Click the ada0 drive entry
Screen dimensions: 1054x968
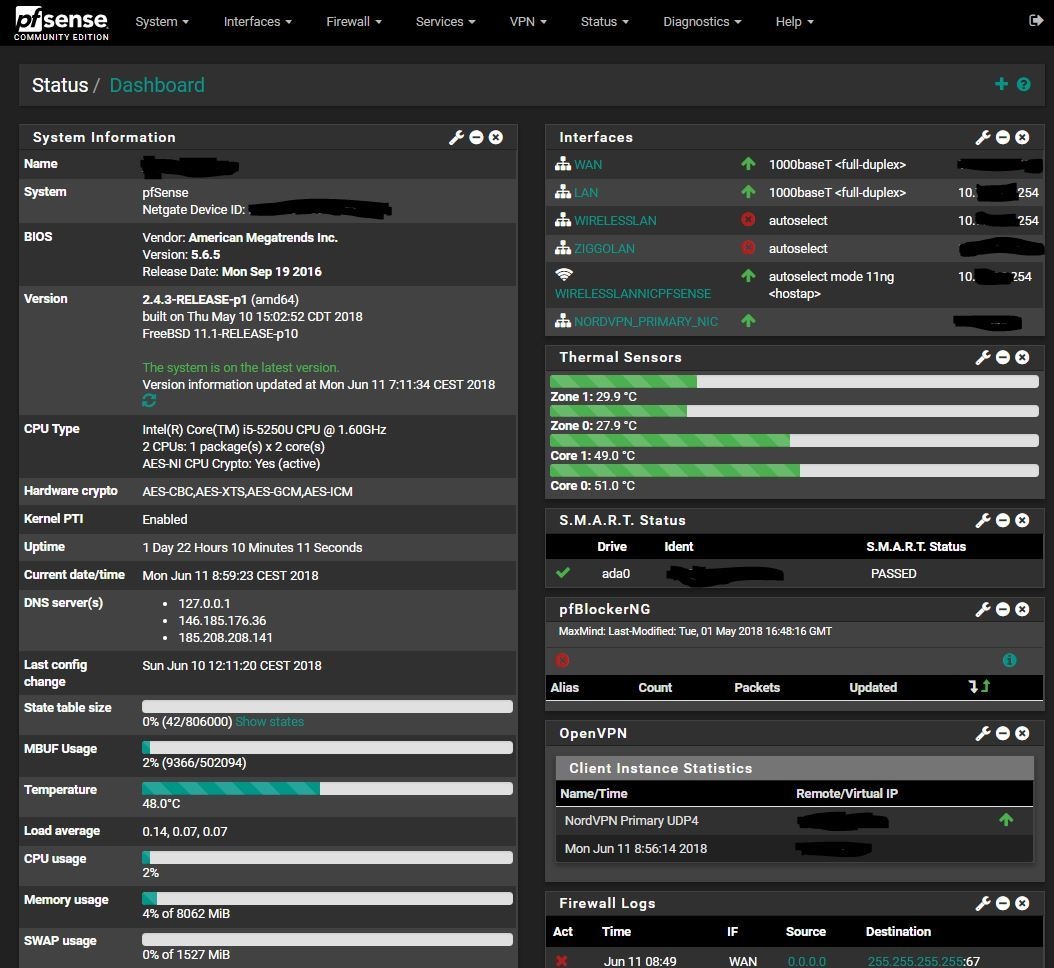616,573
